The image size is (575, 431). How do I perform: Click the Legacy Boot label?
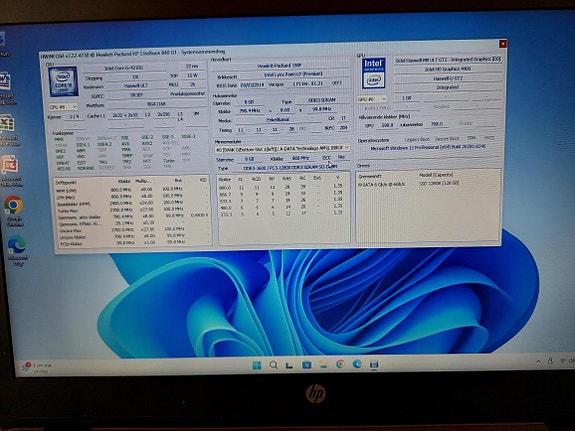click(417, 139)
